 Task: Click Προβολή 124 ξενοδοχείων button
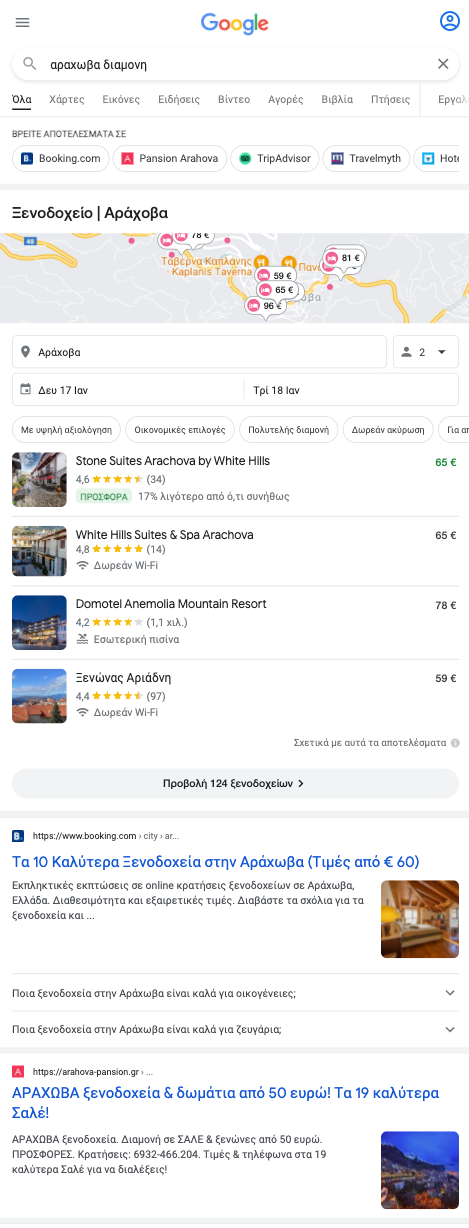[235, 783]
